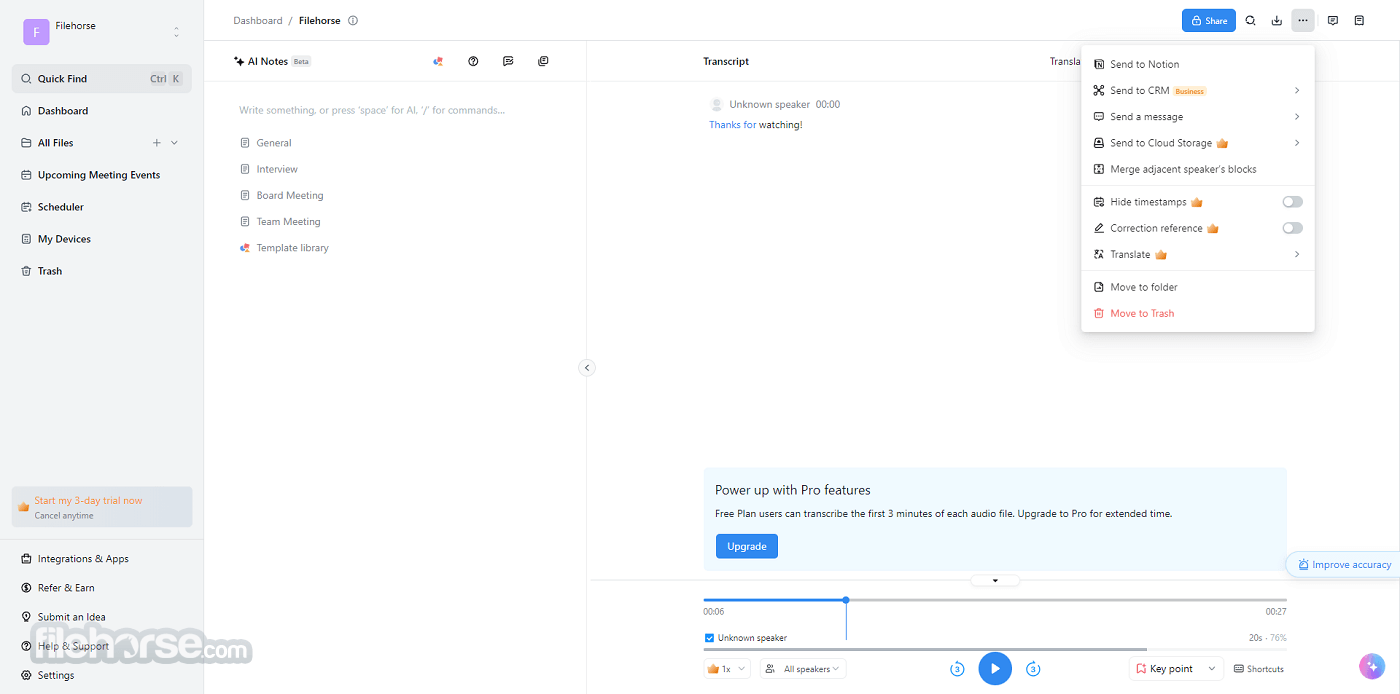Open the comments icon in top bar
Image resolution: width=1400 pixels, height=694 pixels.
click(1333, 20)
